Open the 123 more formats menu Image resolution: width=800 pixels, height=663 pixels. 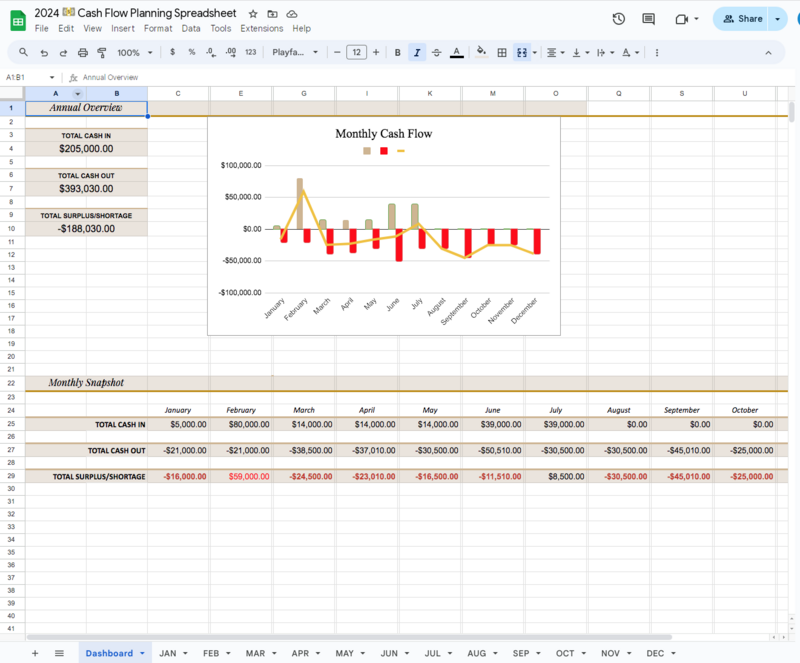coord(251,52)
